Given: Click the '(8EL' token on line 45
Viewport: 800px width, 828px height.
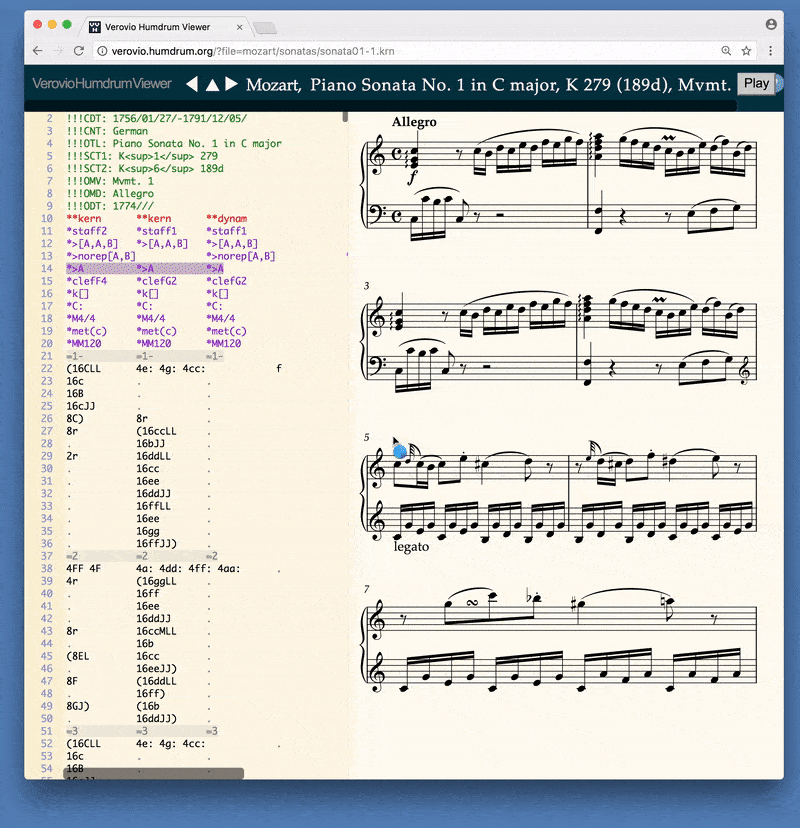Looking at the screenshot, I should tap(78, 656).
